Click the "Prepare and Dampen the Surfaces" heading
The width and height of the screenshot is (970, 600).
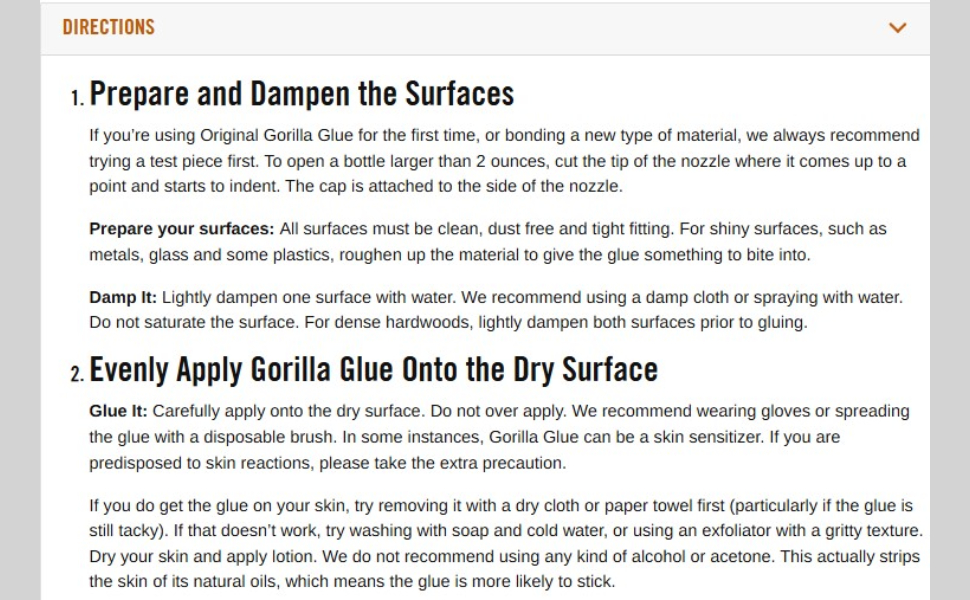coord(301,94)
